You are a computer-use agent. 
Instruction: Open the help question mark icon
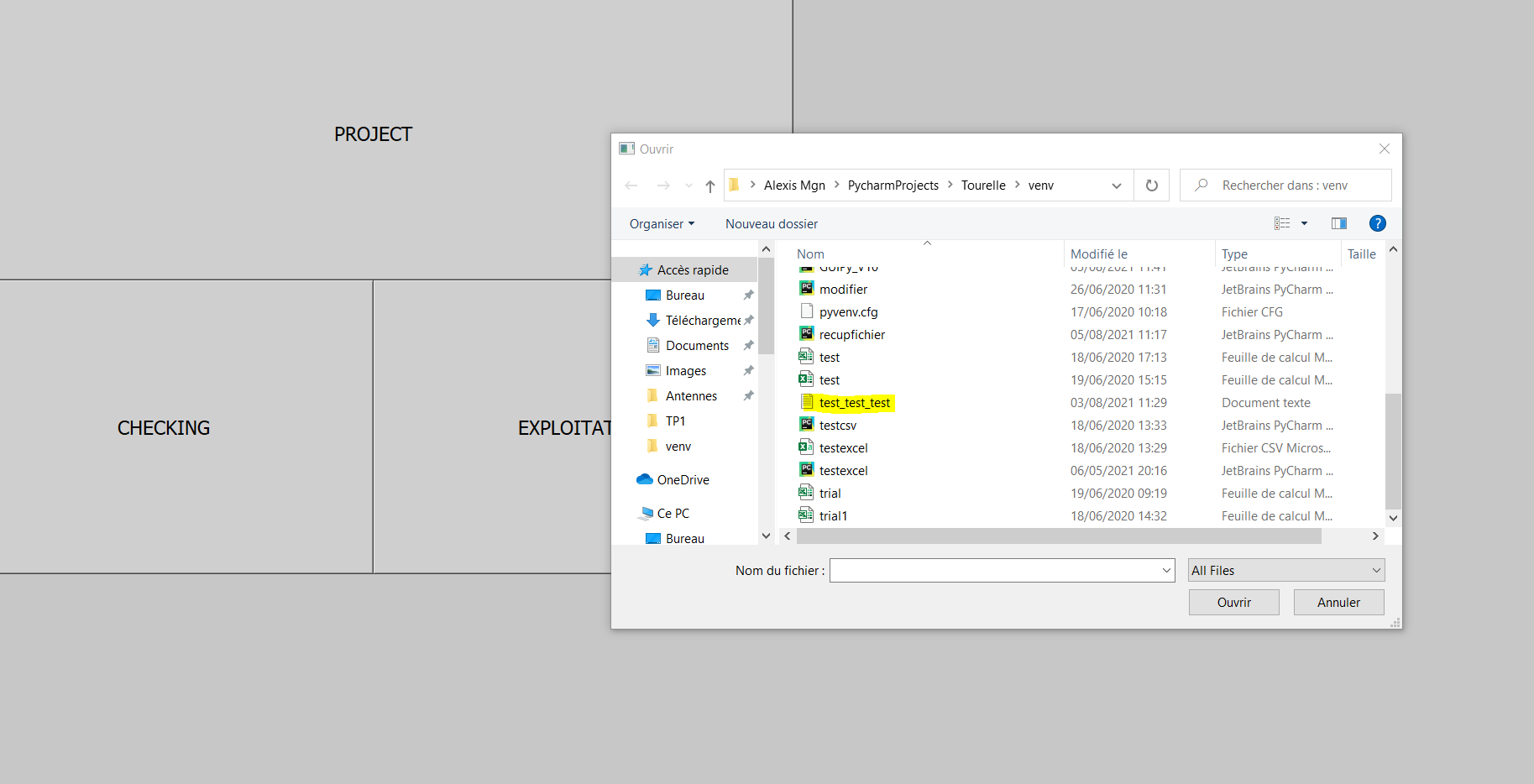pos(1377,223)
